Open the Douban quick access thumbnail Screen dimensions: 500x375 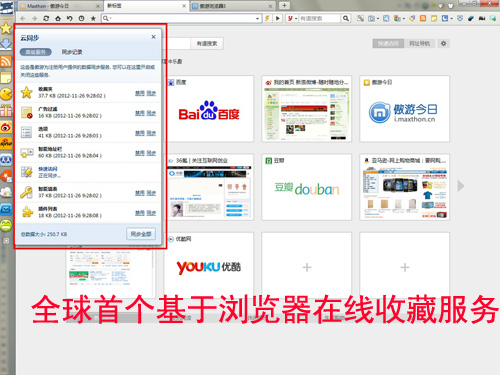(x=307, y=187)
